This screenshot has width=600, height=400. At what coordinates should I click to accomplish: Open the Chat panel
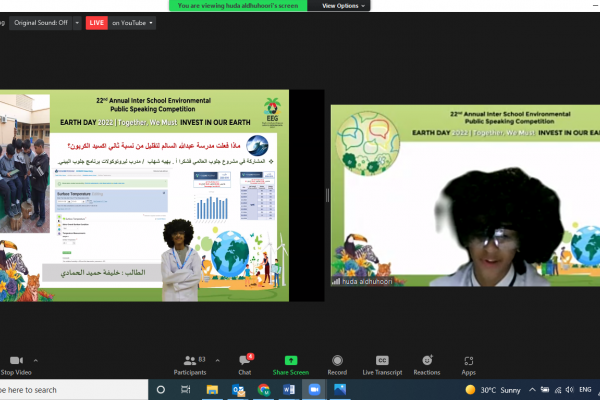[244, 364]
